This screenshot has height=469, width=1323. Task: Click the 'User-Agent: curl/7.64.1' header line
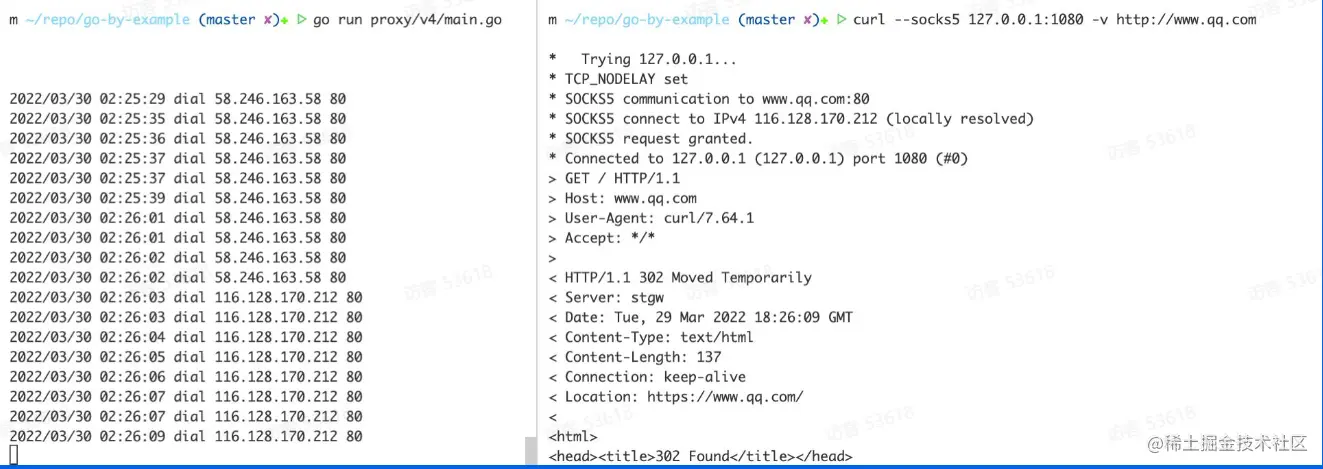tap(651, 218)
